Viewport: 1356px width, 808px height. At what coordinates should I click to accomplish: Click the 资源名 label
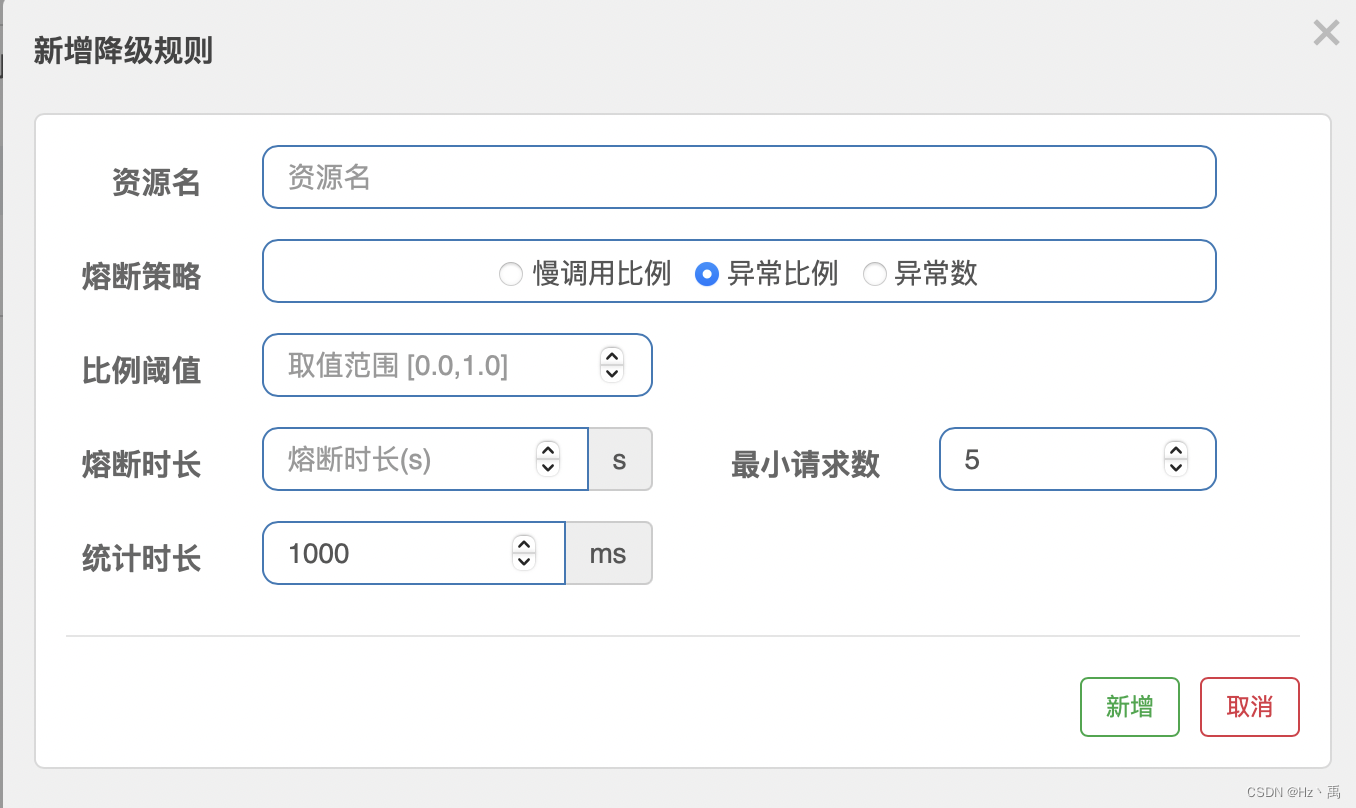pyautogui.click(x=156, y=183)
